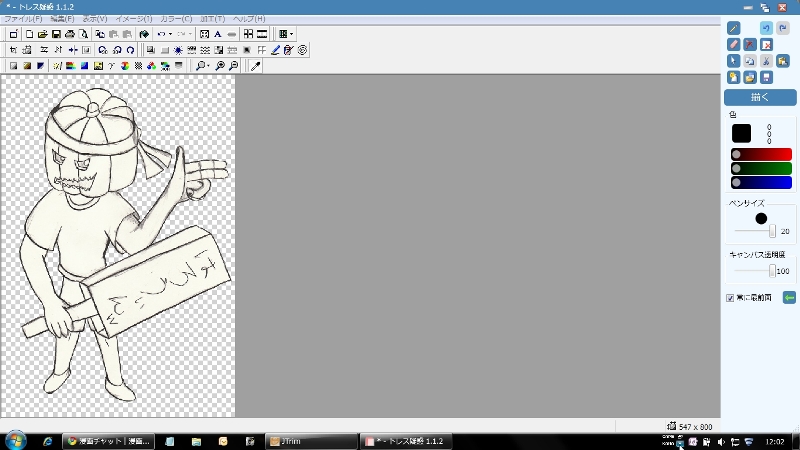Click the '547 x 800' size in the status bar

[x=695, y=427]
